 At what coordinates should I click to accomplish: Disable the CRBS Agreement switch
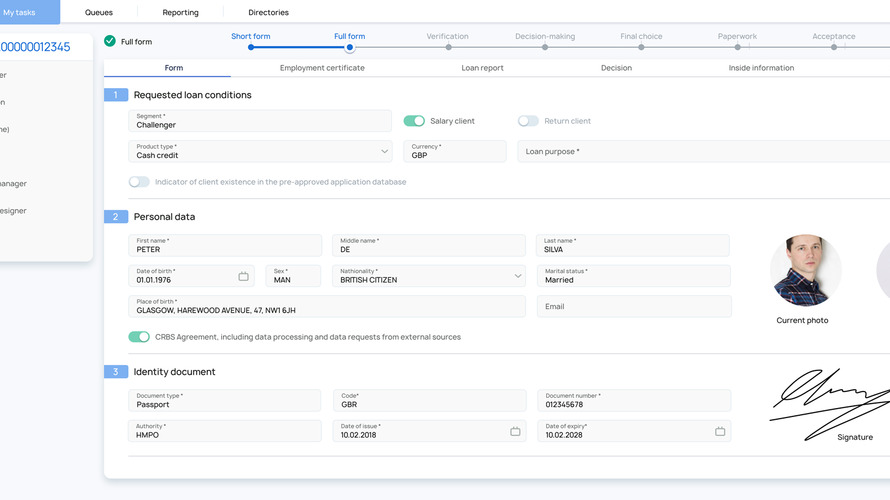point(139,337)
